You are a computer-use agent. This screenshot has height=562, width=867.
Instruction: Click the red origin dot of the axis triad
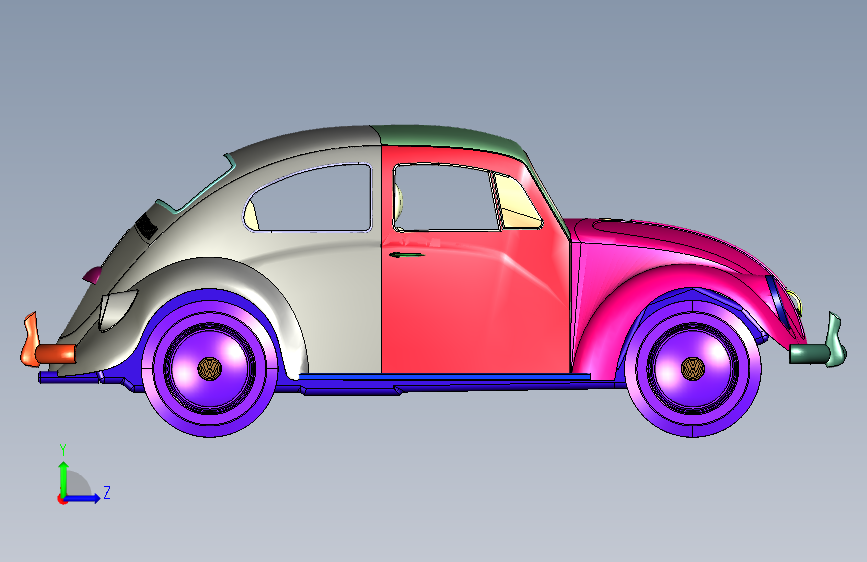point(62,499)
